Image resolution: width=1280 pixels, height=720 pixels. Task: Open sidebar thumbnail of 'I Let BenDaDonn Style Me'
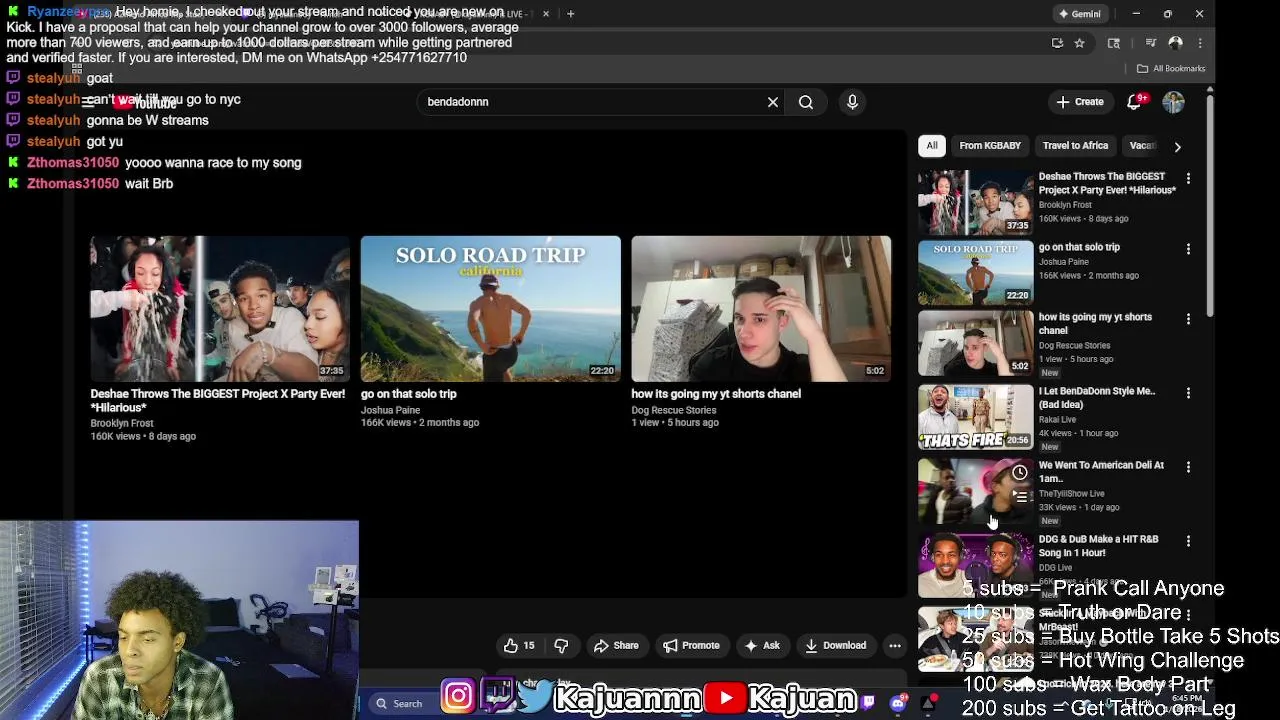tap(976, 417)
